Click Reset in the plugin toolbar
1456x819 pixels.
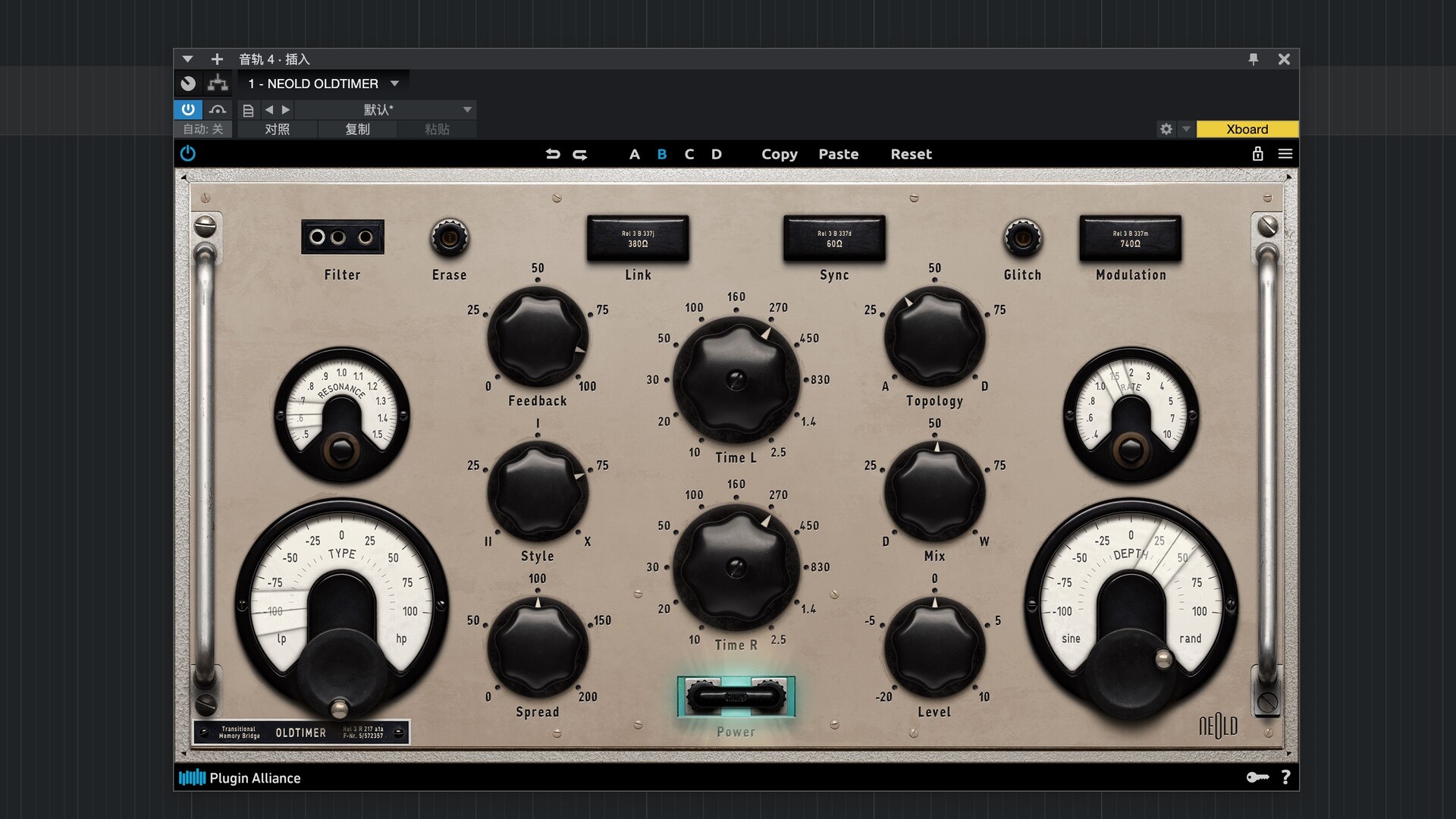(x=912, y=154)
